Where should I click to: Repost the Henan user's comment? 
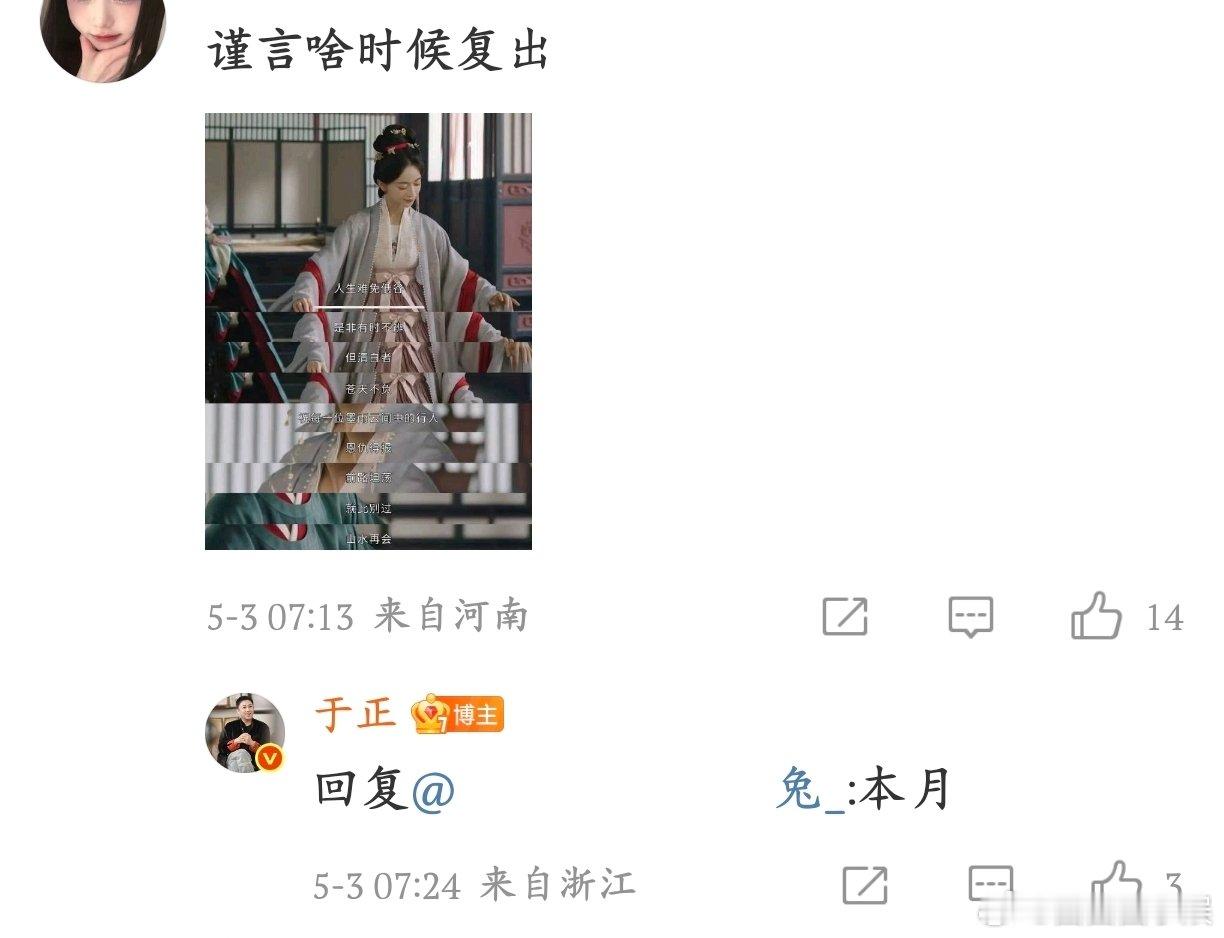coord(844,616)
